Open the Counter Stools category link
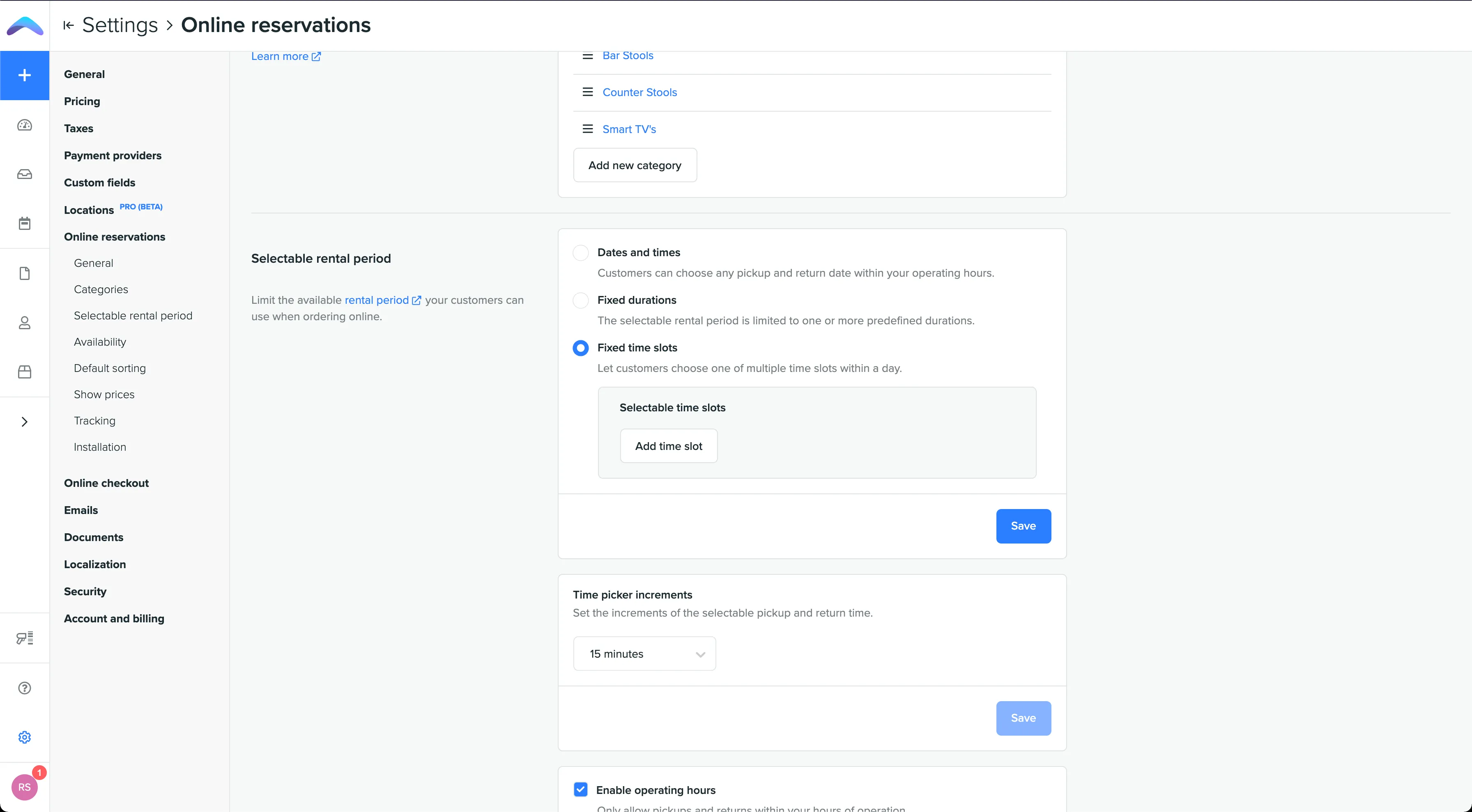1472x812 pixels. click(x=639, y=92)
